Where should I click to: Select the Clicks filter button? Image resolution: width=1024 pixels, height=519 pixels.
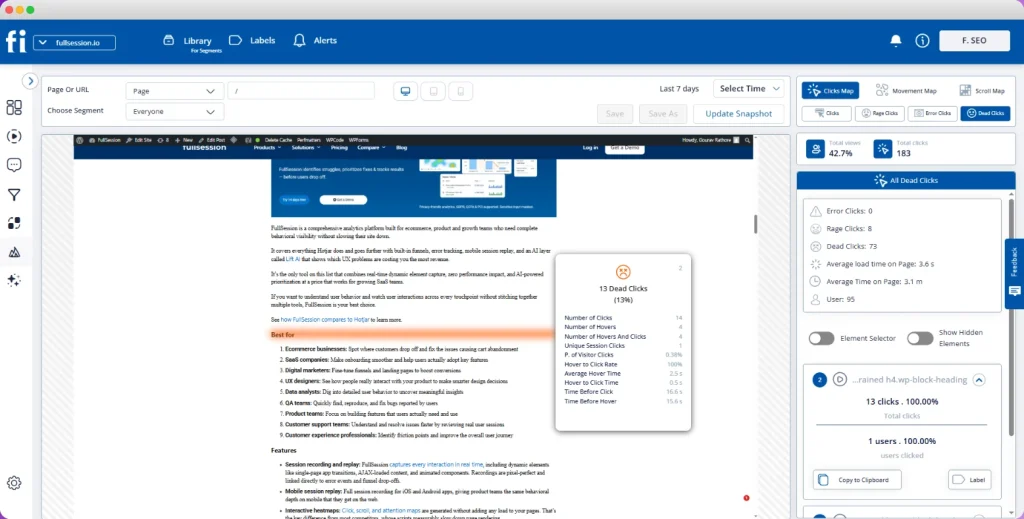coord(826,113)
